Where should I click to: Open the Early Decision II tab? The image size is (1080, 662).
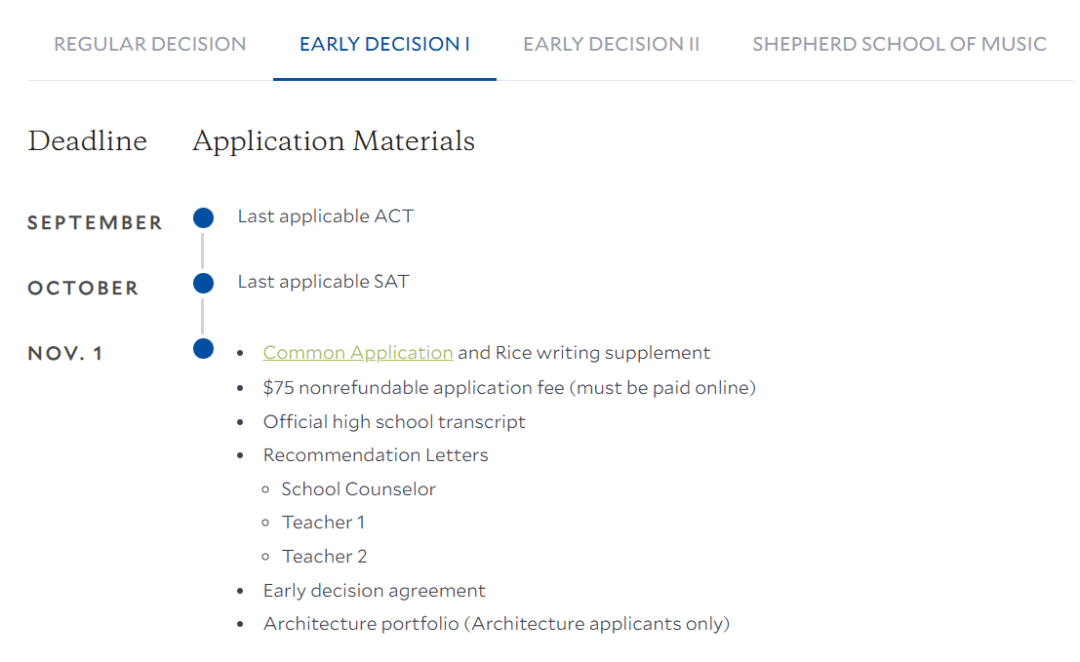pyautogui.click(x=611, y=44)
